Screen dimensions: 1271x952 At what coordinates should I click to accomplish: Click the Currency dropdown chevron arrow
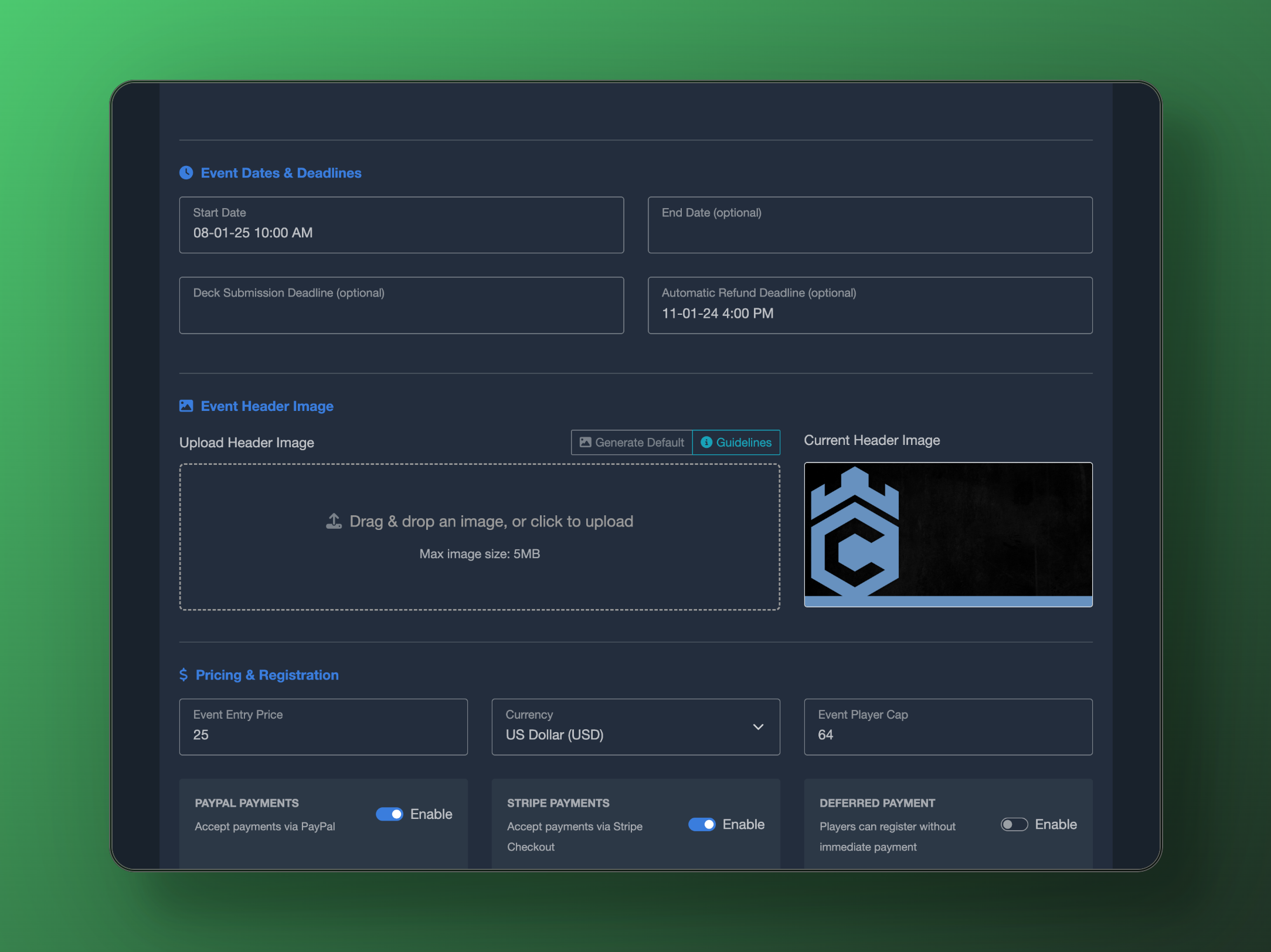(x=758, y=727)
